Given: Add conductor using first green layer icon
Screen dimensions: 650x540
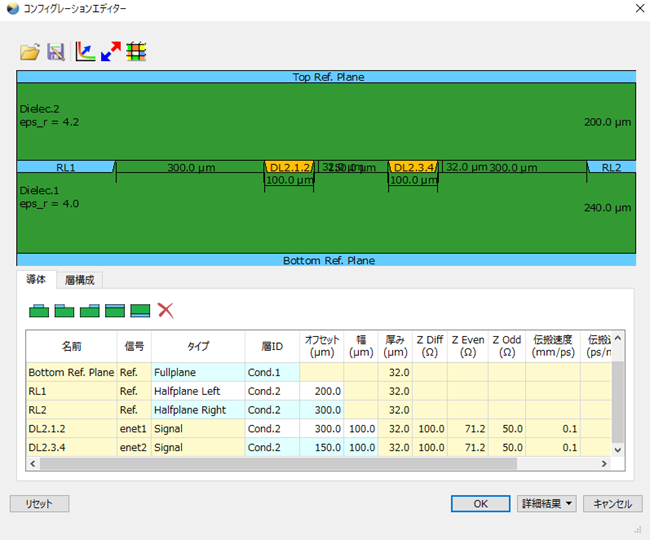Looking at the screenshot, I should (39, 310).
